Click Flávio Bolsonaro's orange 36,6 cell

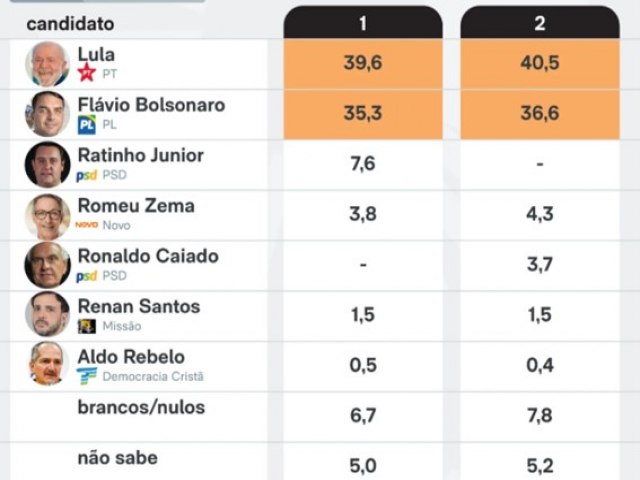[539, 114]
